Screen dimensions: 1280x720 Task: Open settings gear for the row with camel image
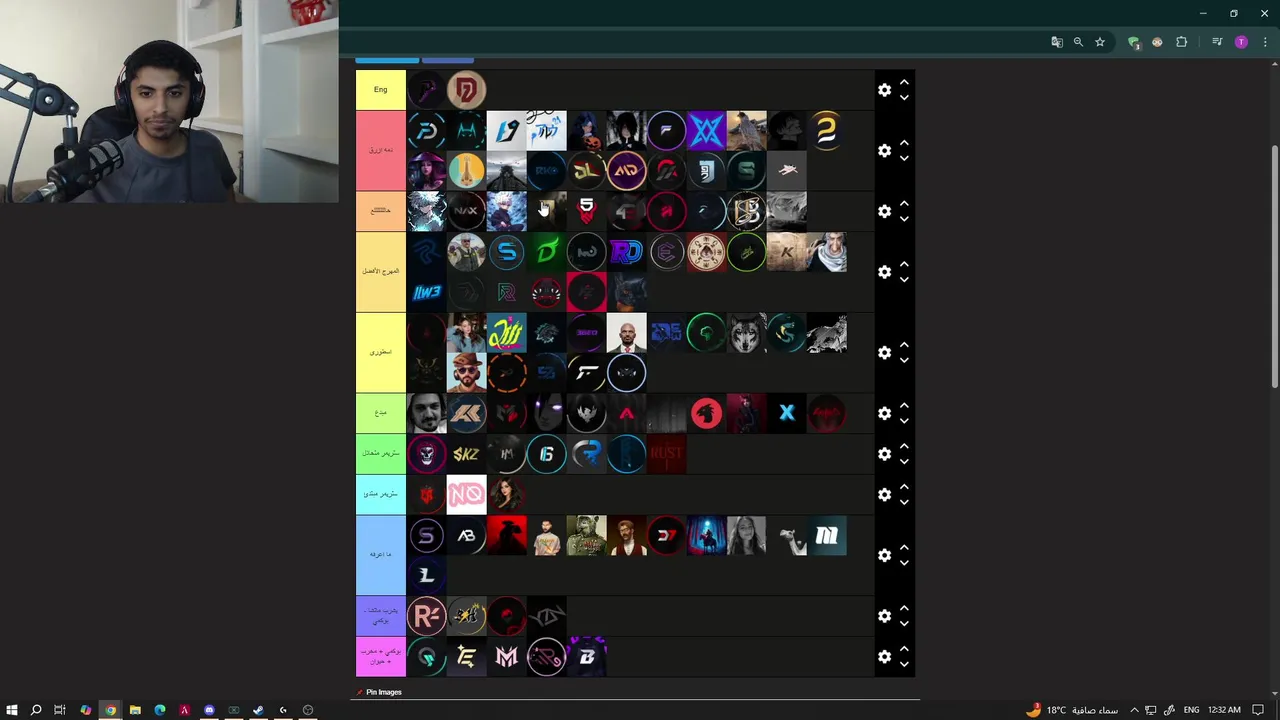[884, 555]
